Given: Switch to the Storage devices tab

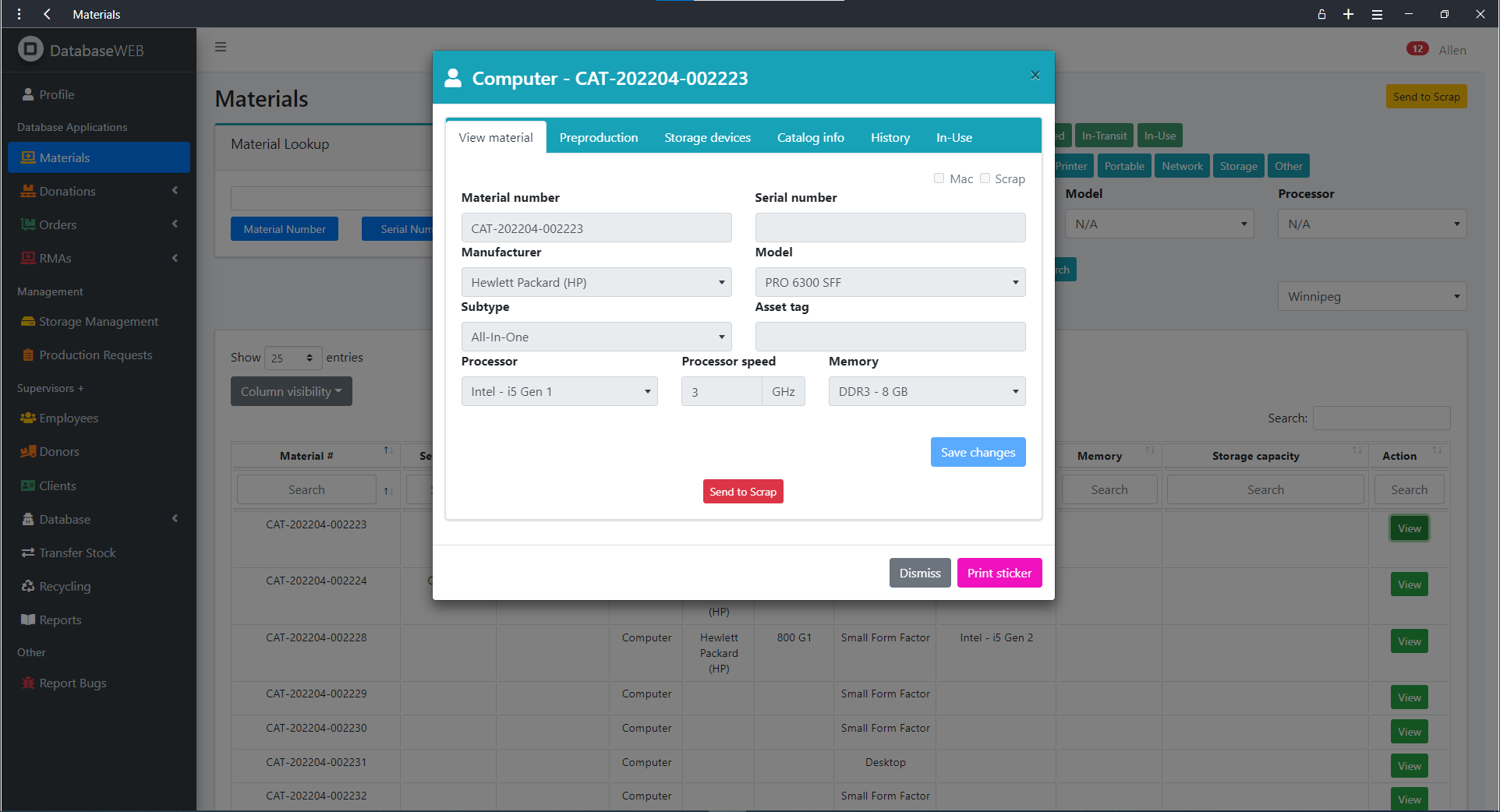Looking at the screenshot, I should coord(707,137).
